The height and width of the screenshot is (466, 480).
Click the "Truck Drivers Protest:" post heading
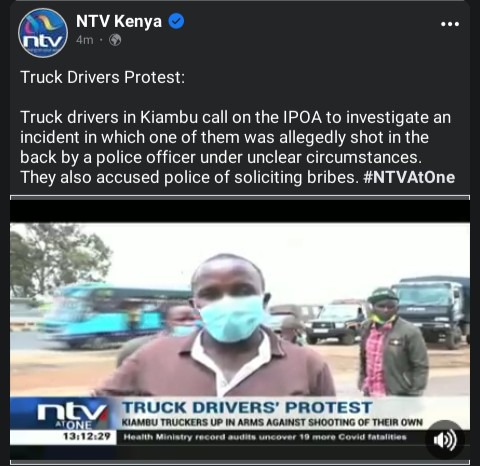[x=103, y=77]
